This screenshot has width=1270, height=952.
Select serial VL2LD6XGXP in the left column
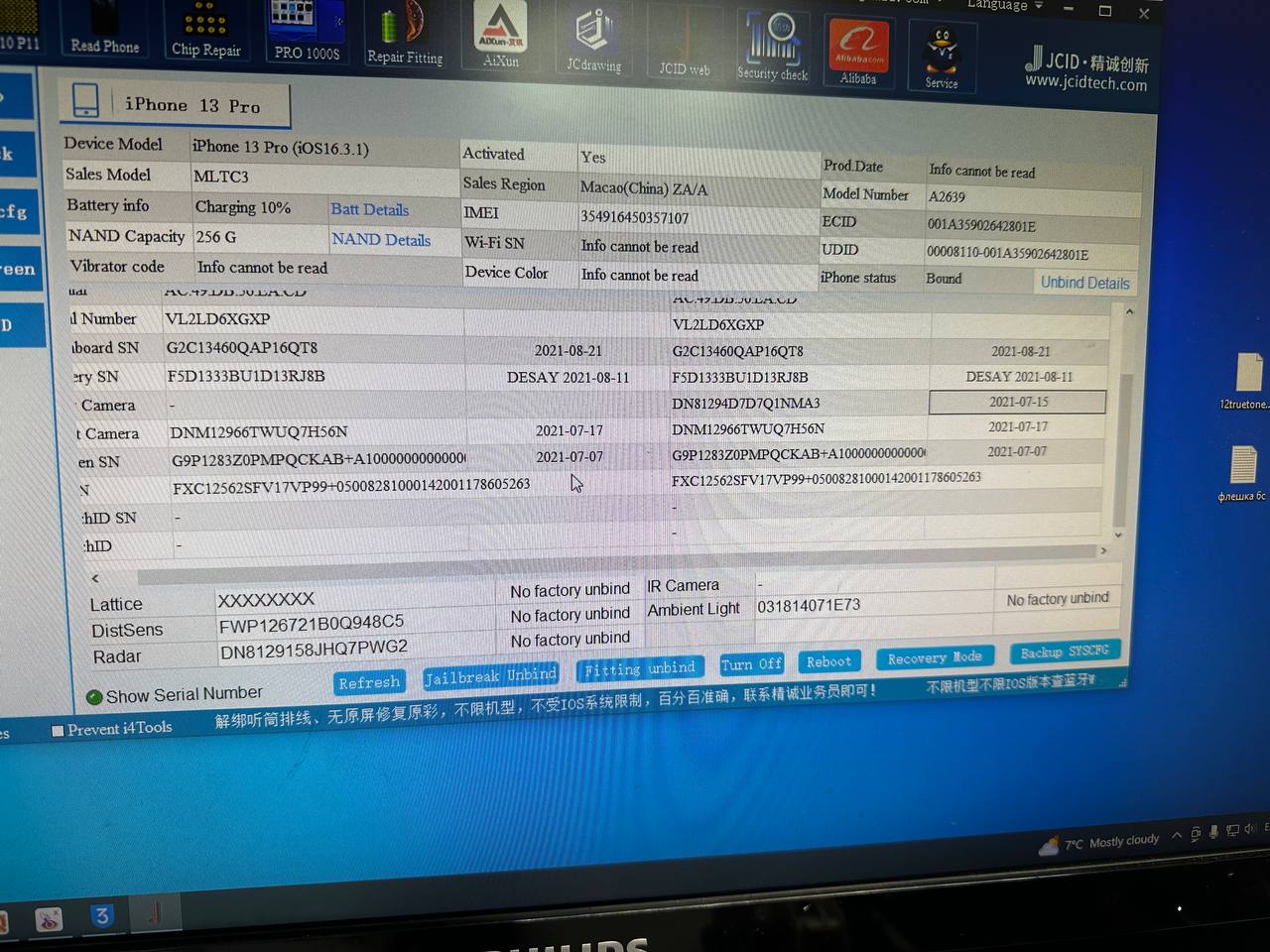217,319
